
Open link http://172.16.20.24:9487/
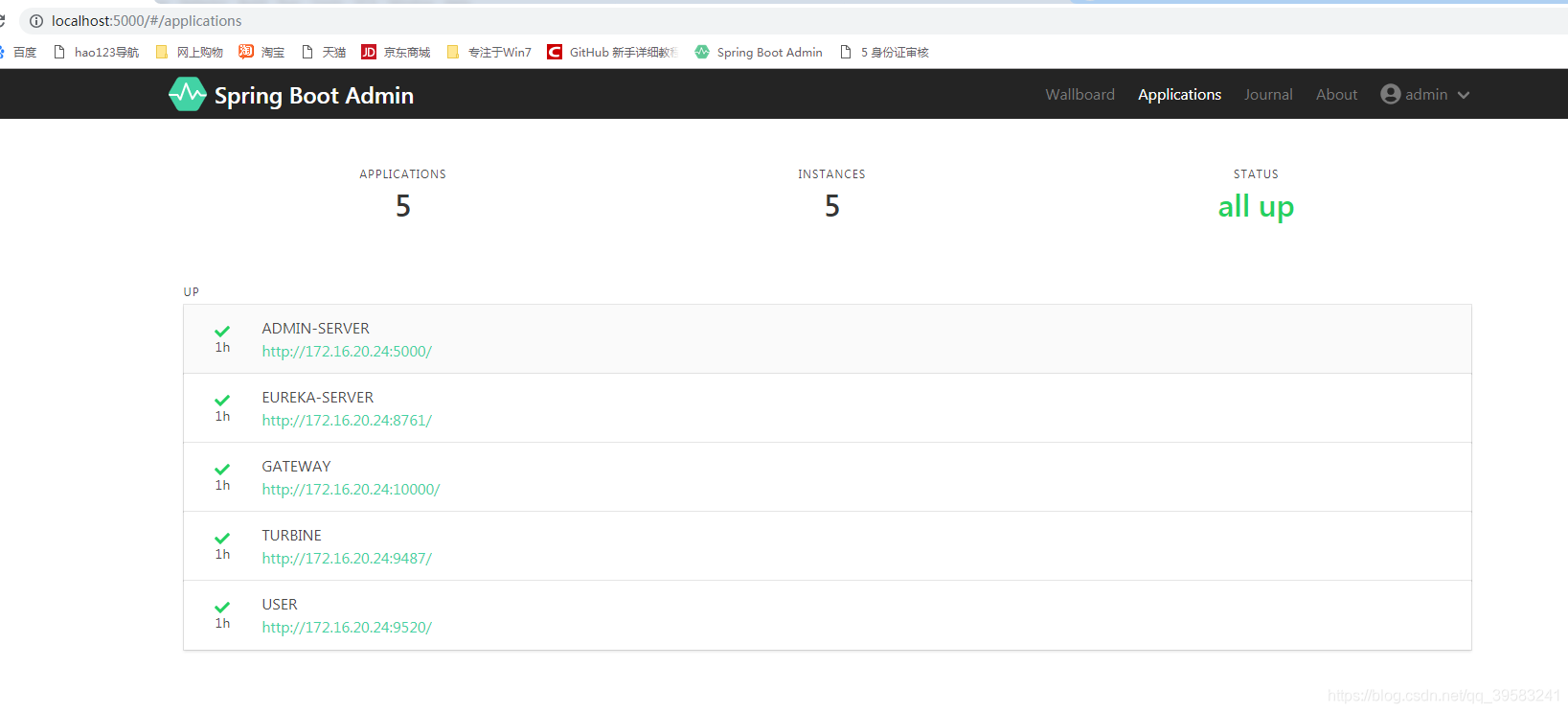347,558
